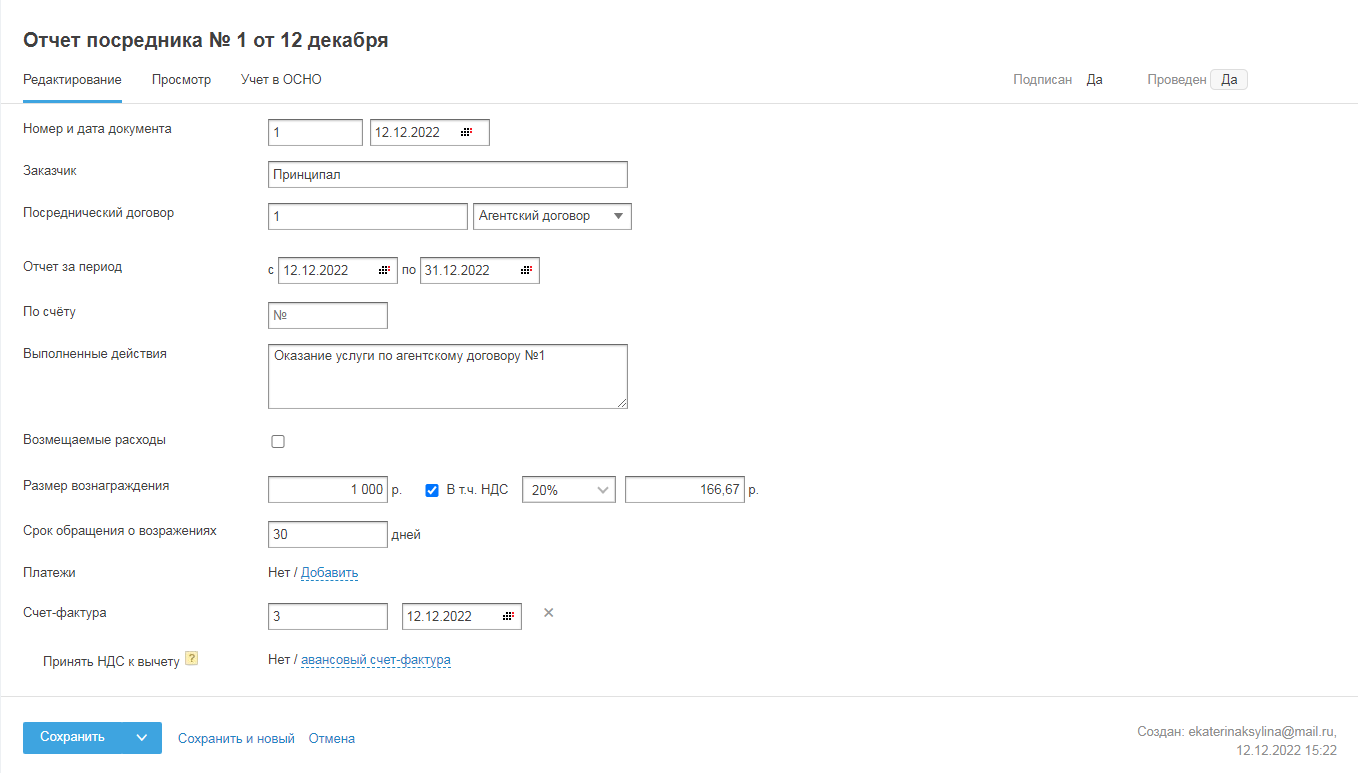Click the Сохранить и новый link
The width and height of the screenshot is (1358, 773).
[236, 739]
